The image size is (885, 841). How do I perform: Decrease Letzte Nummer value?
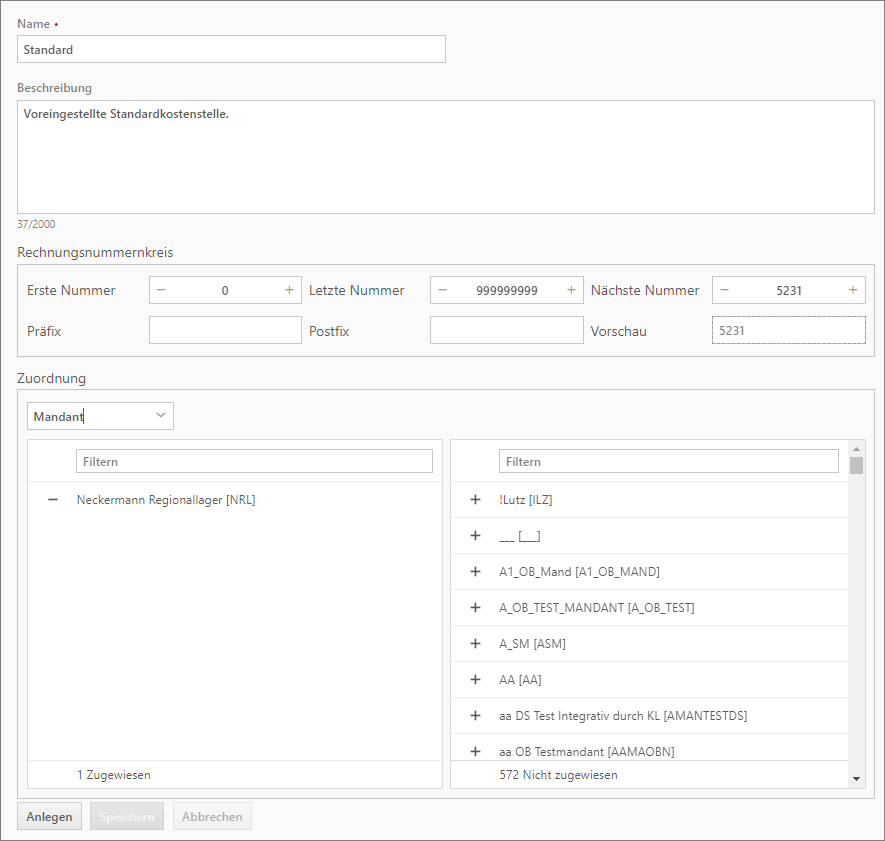[442, 290]
